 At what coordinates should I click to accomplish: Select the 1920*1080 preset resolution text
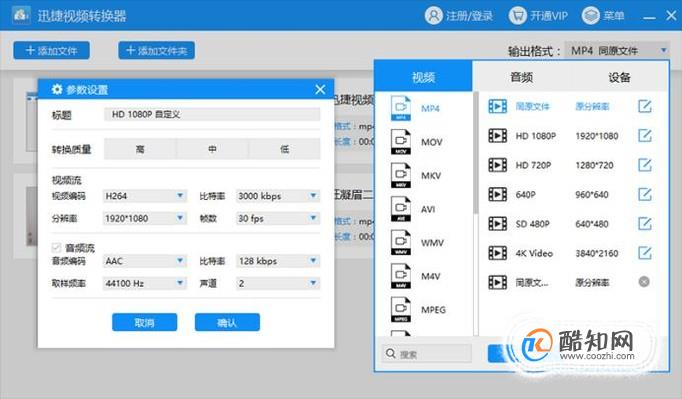click(597, 136)
